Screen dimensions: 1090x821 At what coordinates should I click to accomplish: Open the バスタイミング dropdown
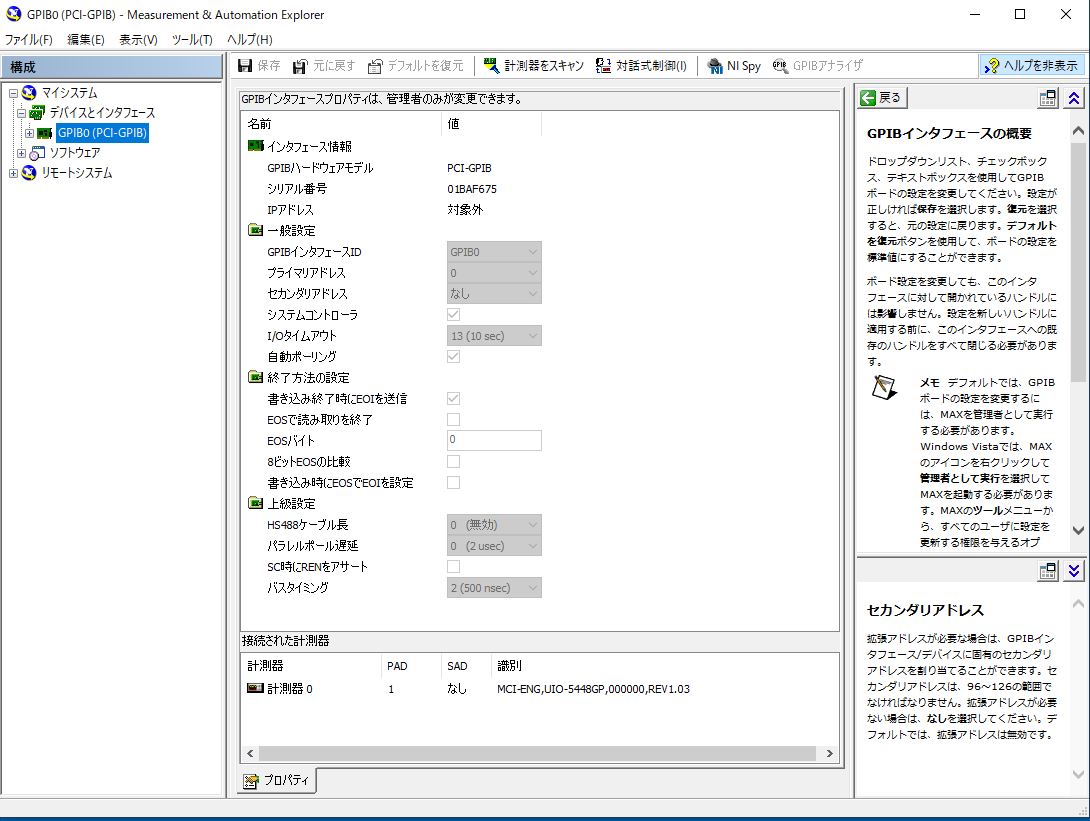pyautogui.click(x=494, y=588)
